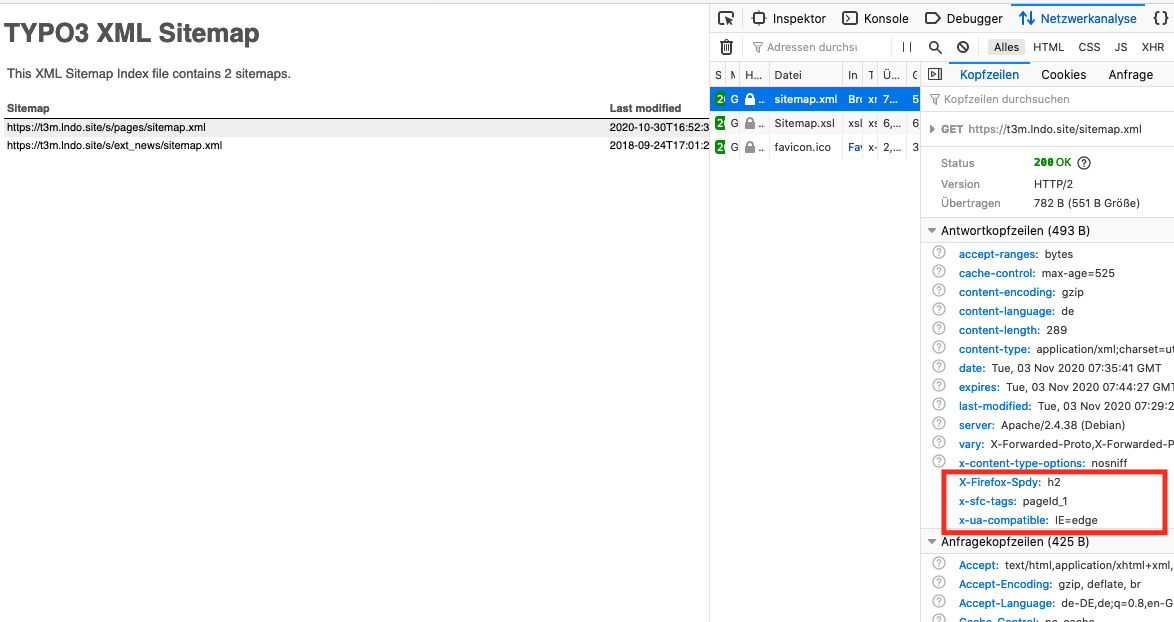The image size is (1174, 622).
Task: Pause network recording
Action: 907,47
